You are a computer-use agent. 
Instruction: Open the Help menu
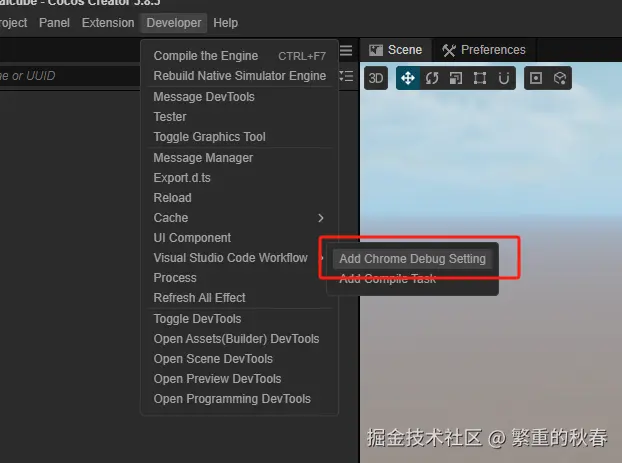[225, 23]
